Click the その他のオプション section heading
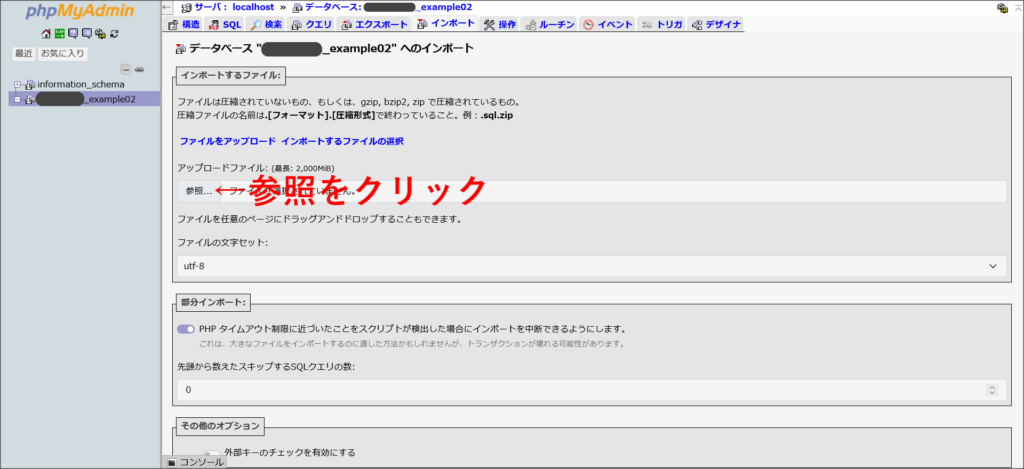This screenshot has width=1024, height=469. pyautogui.click(x=219, y=427)
